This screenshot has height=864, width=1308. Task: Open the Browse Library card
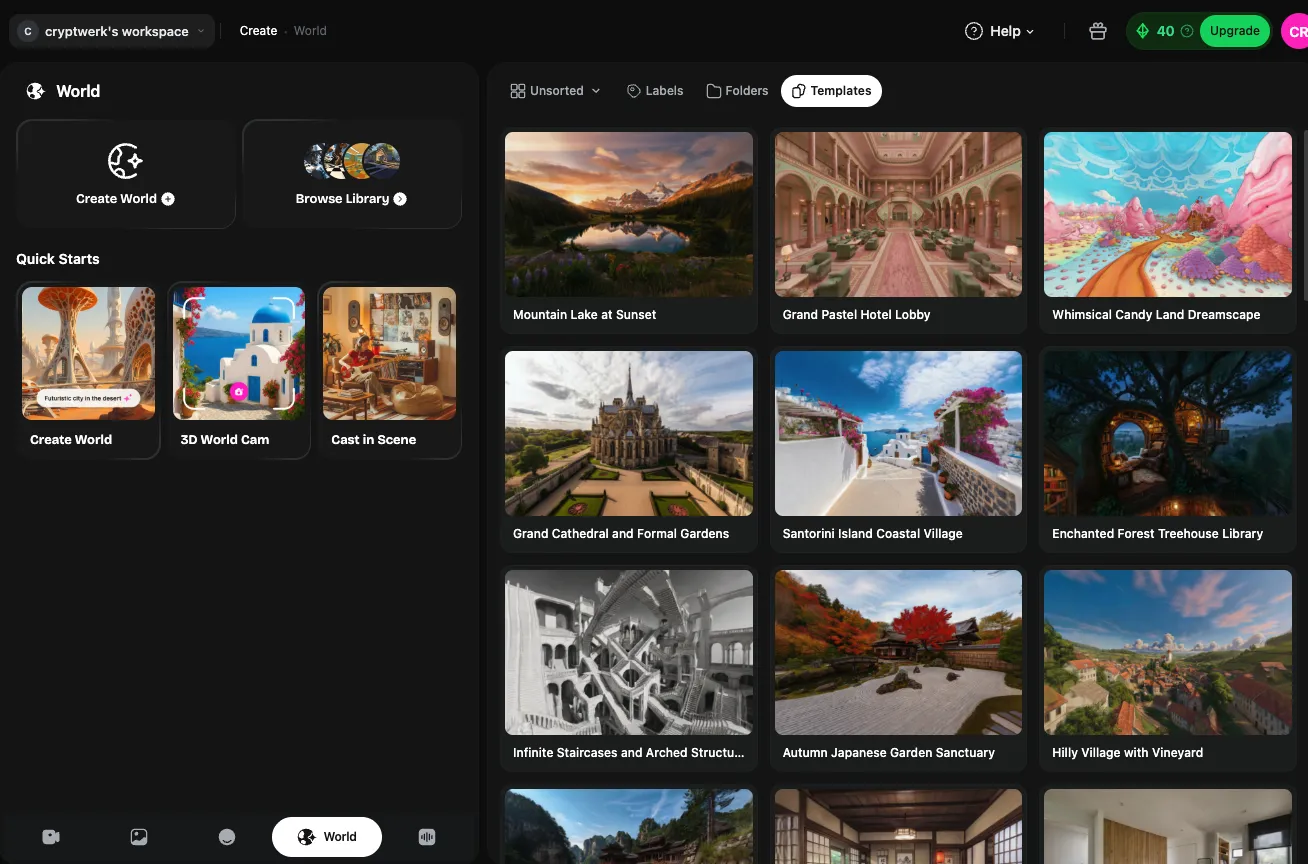[352, 174]
